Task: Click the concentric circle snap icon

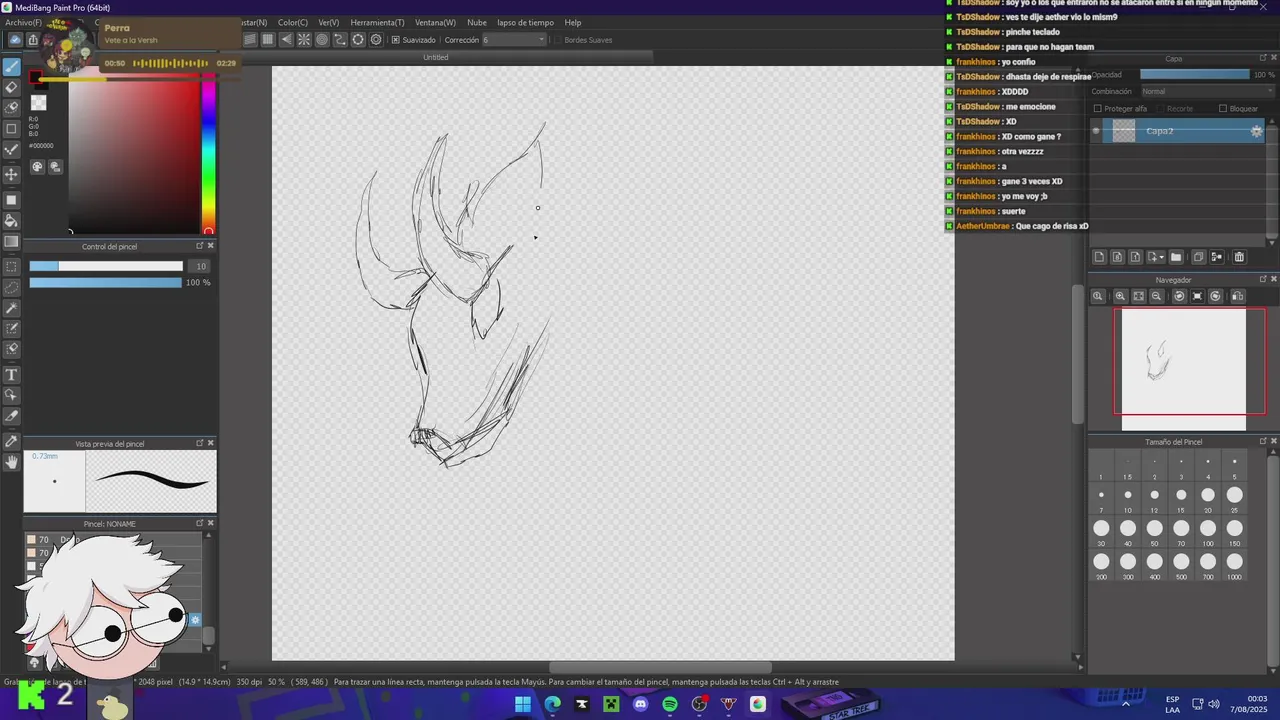Action: [322, 40]
